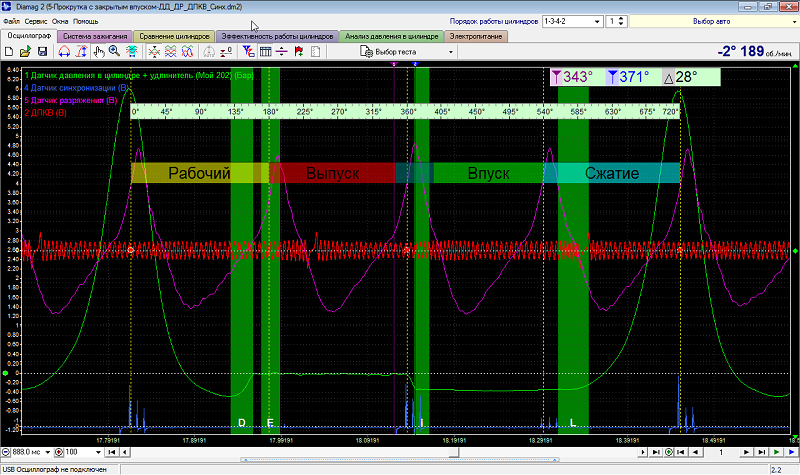The image size is (800, 475).
Task: Create a new oscillogram file
Action: 9,52
